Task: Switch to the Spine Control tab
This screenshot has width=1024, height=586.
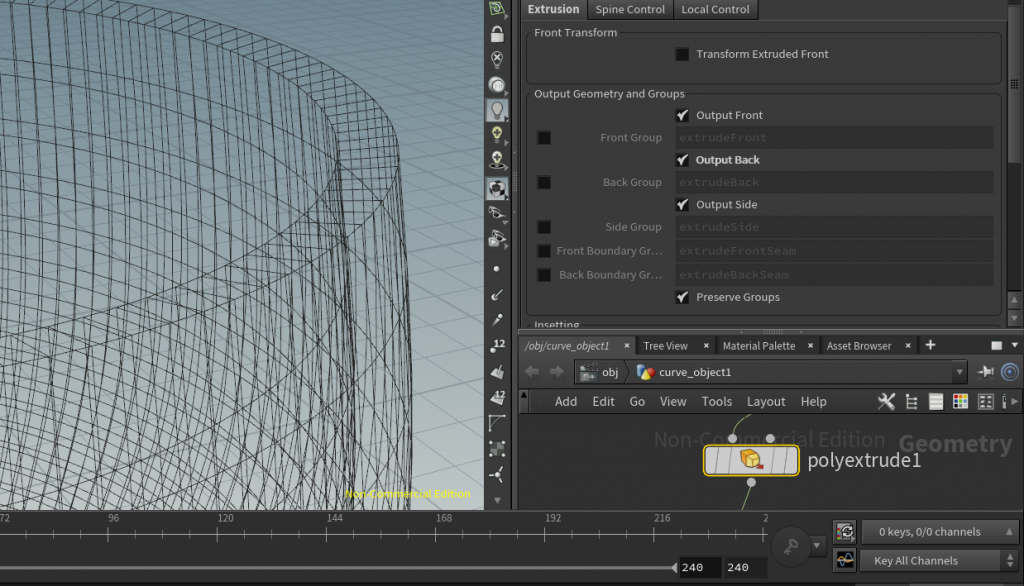Action: (x=630, y=9)
